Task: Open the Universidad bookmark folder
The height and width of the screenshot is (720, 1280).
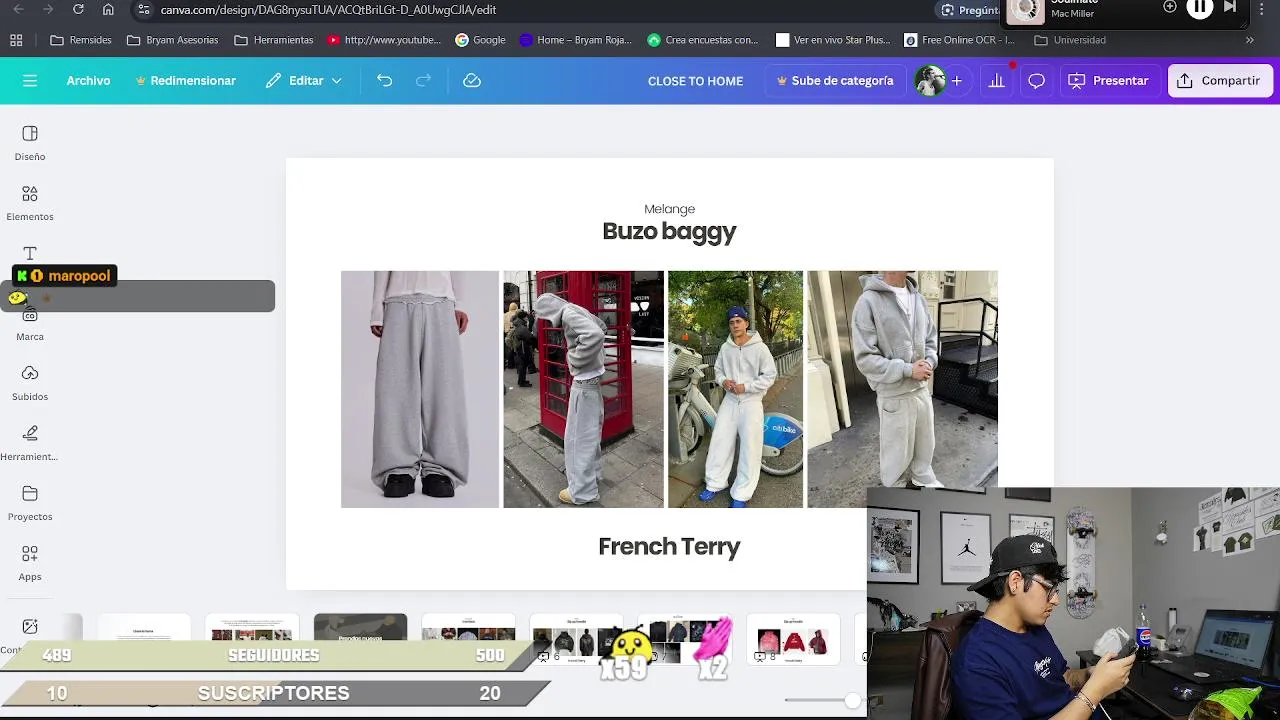Action: (x=1070, y=40)
